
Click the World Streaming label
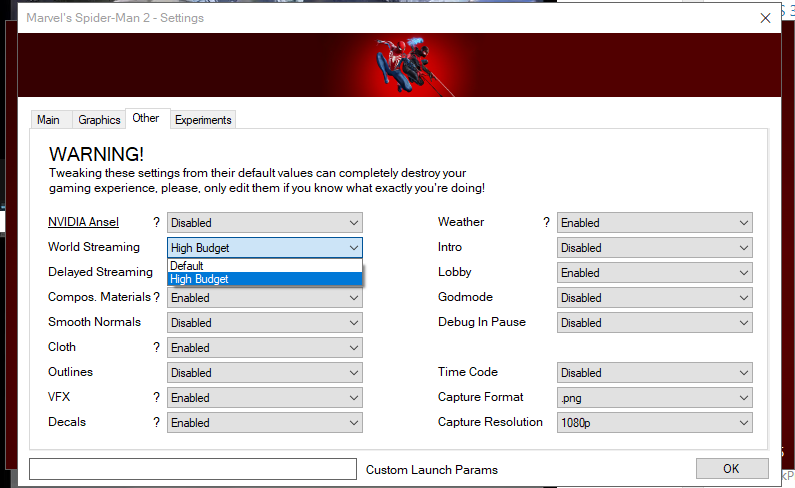click(94, 247)
